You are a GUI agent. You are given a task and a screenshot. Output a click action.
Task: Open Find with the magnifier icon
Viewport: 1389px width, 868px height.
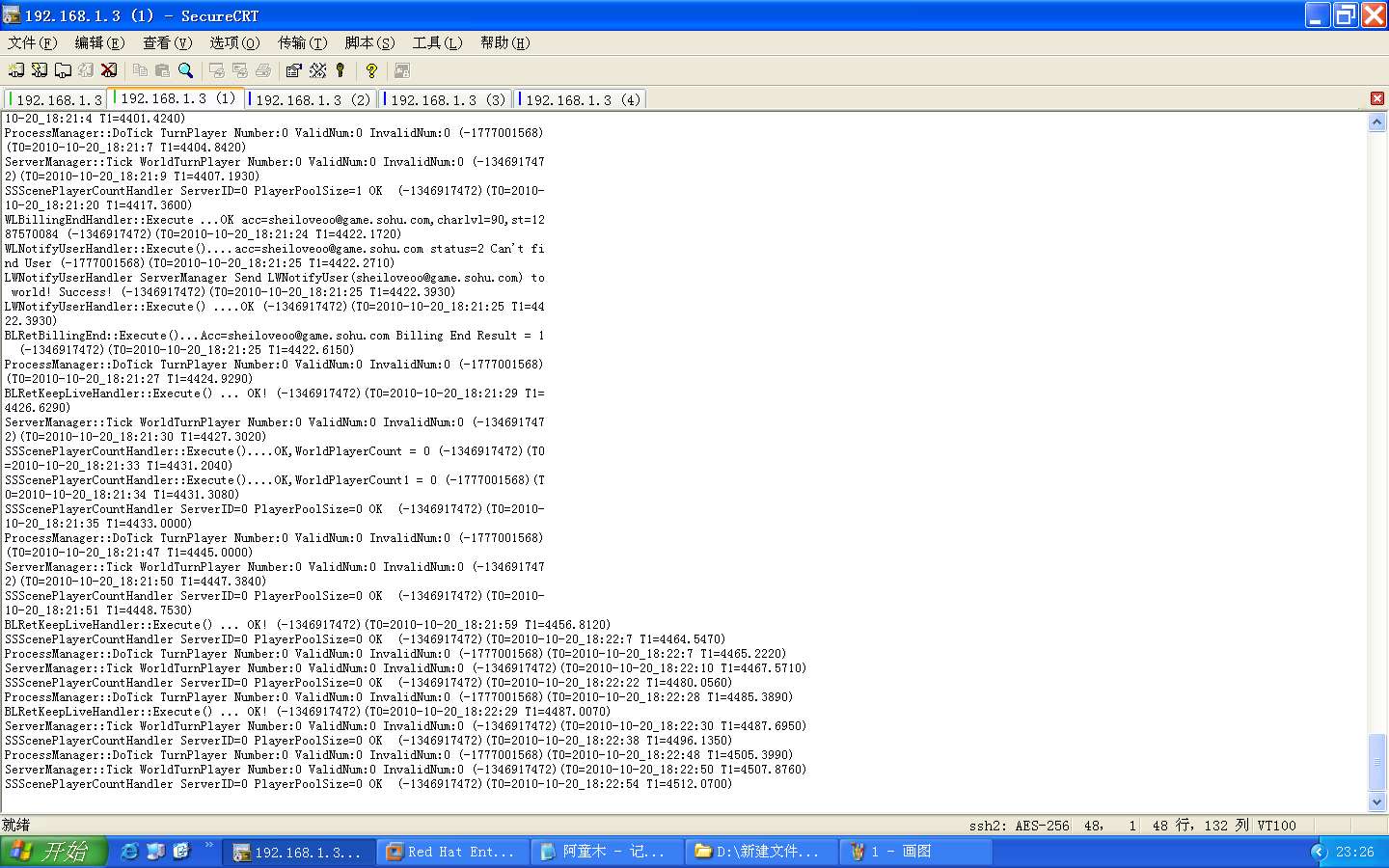pyautogui.click(x=186, y=70)
